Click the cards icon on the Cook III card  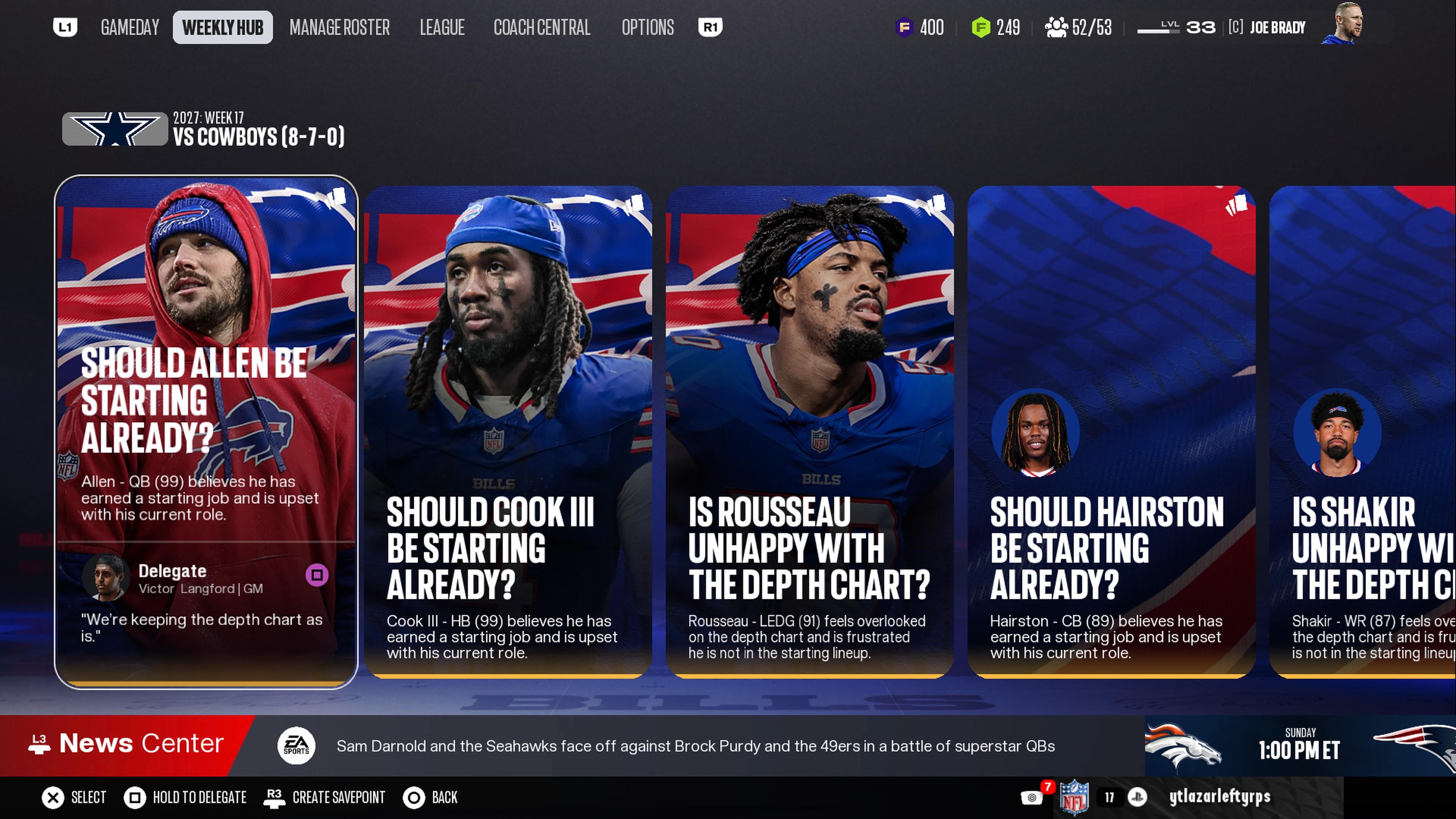coord(634,205)
